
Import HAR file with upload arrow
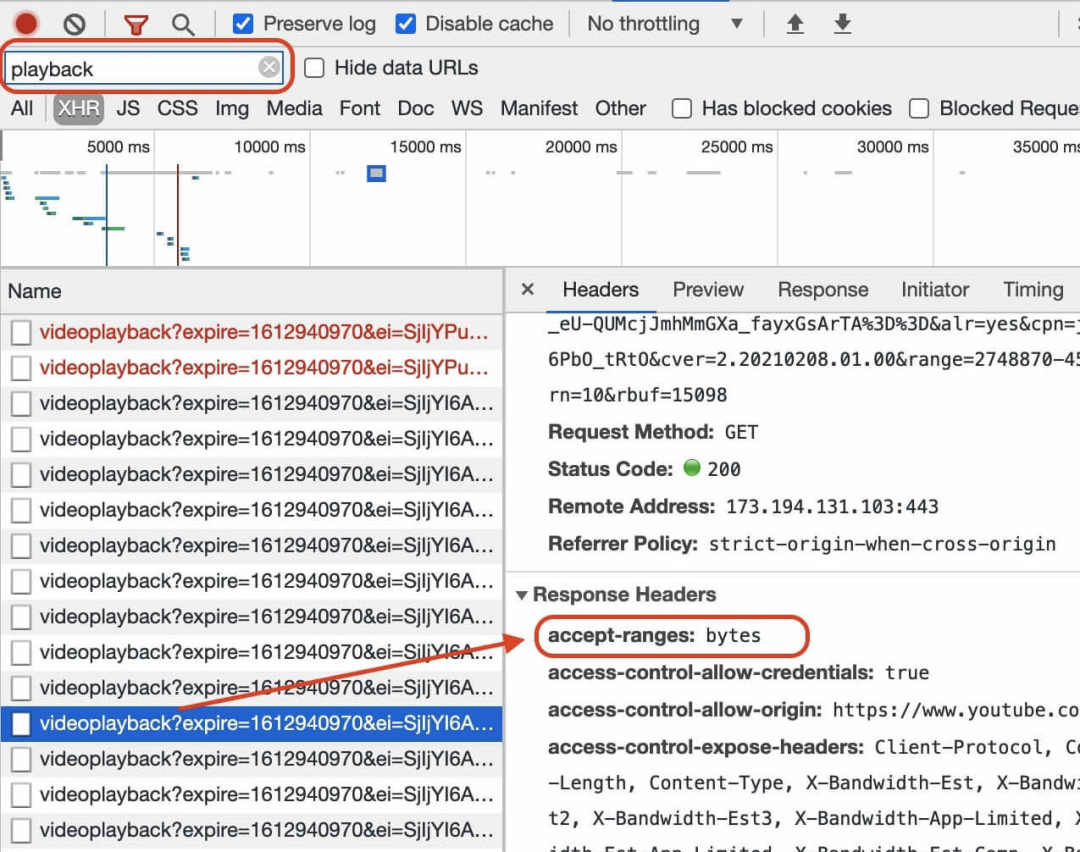(795, 24)
